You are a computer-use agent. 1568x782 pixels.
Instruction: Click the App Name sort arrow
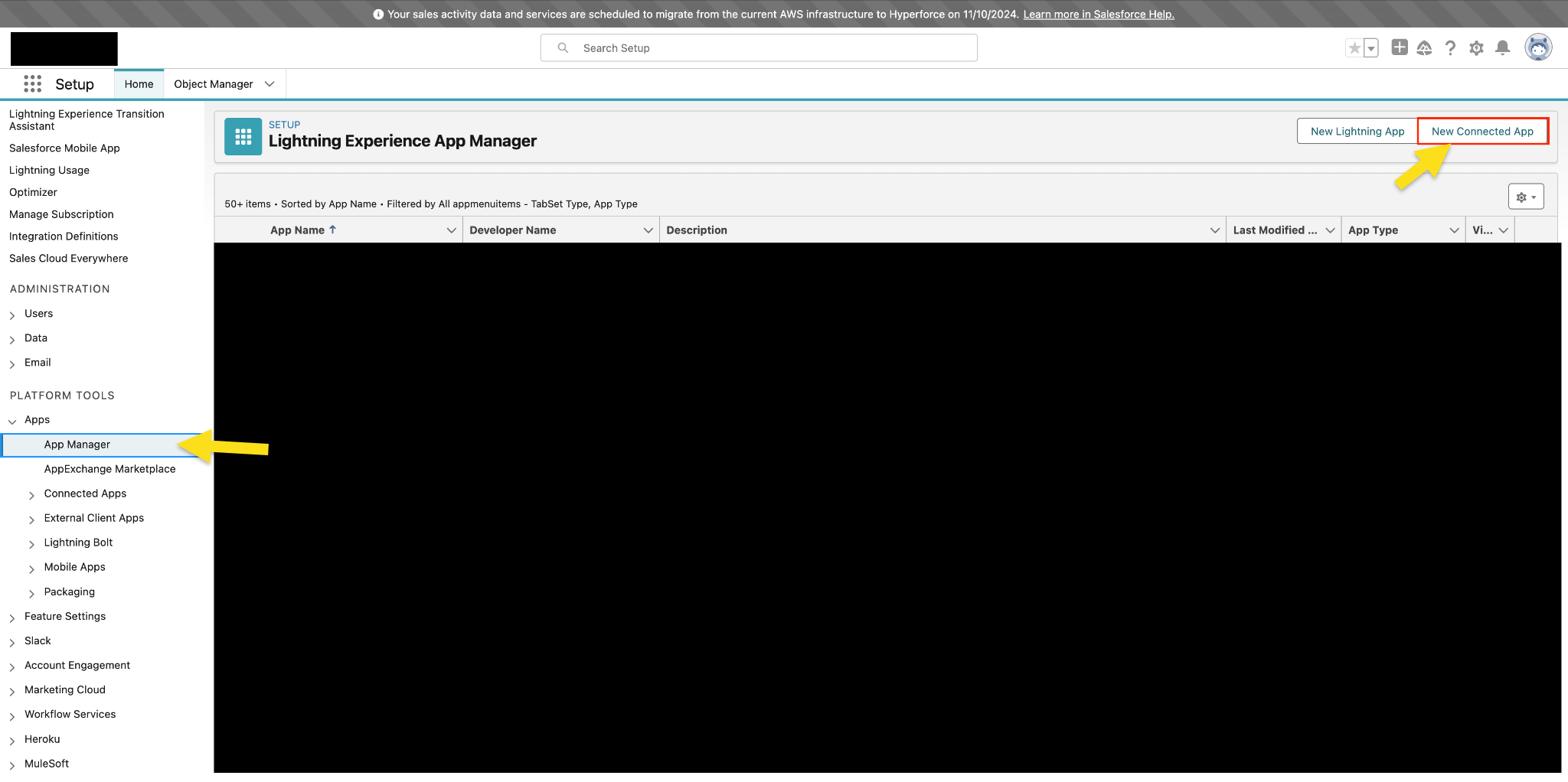pyautogui.click(x=333, y=230)
